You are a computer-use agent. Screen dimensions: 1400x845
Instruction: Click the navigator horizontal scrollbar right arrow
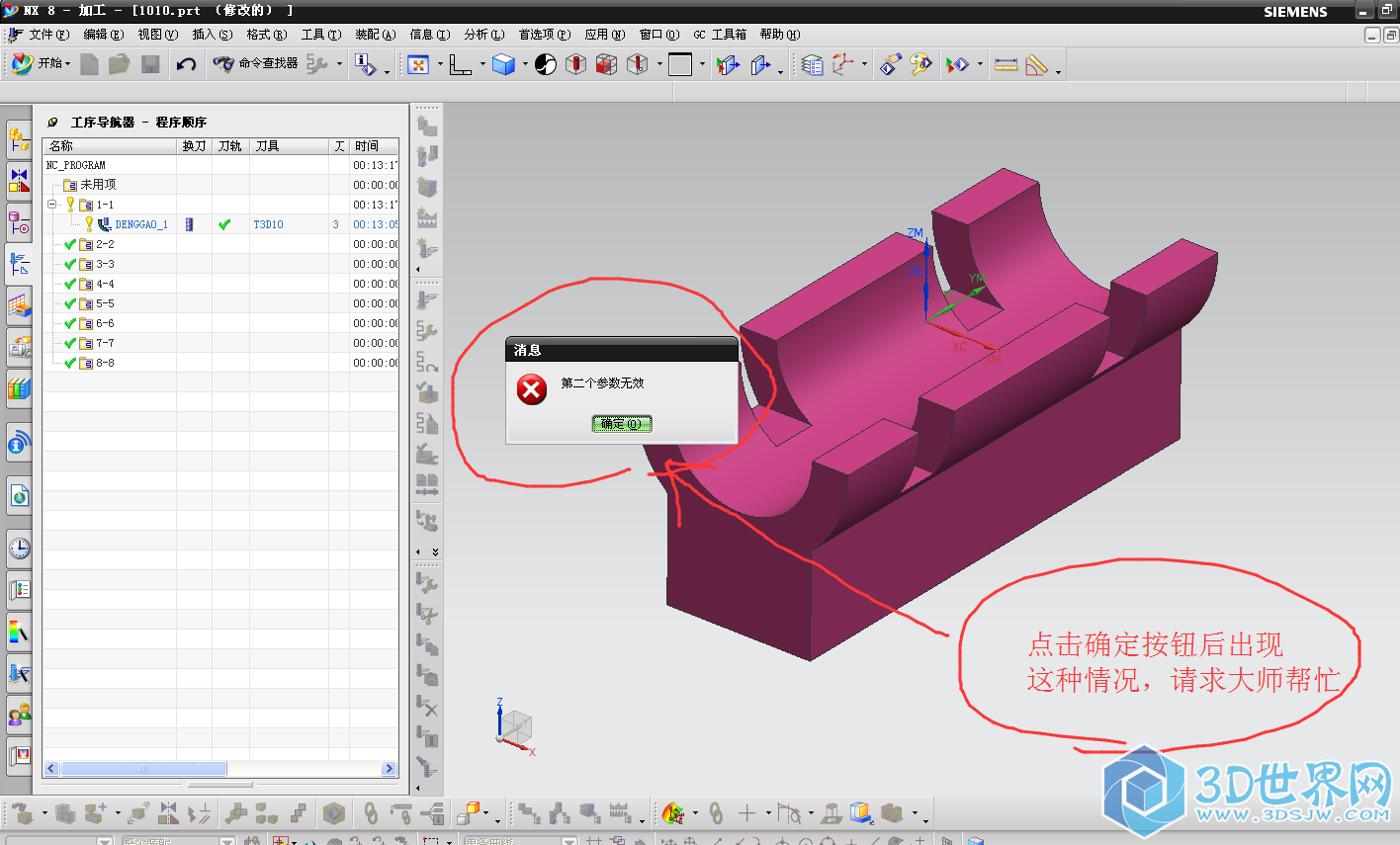tap(389, 768)
